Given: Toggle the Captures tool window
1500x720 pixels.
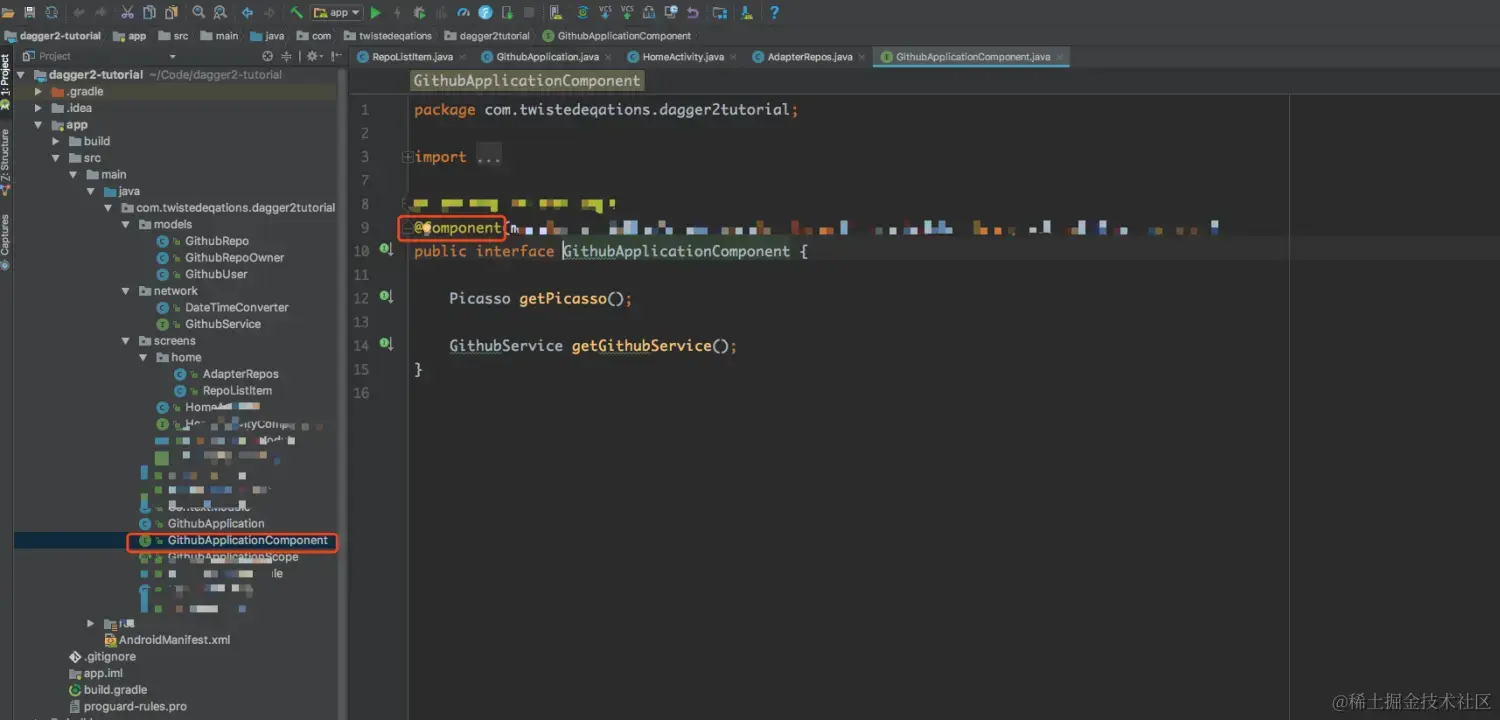Looking at the screenshot, I should click(x=6, y=241).
